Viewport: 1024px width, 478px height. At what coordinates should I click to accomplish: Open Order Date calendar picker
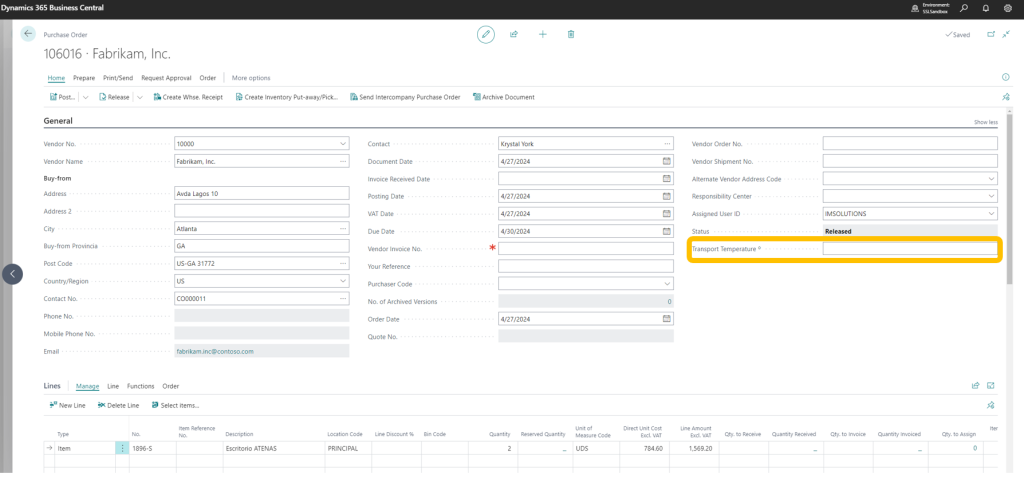(667, 319)
